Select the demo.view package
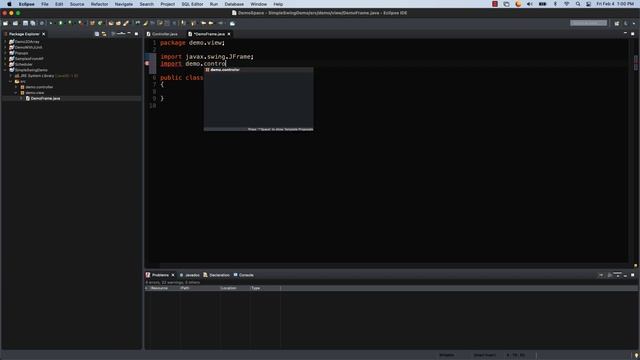 [35, 93]
